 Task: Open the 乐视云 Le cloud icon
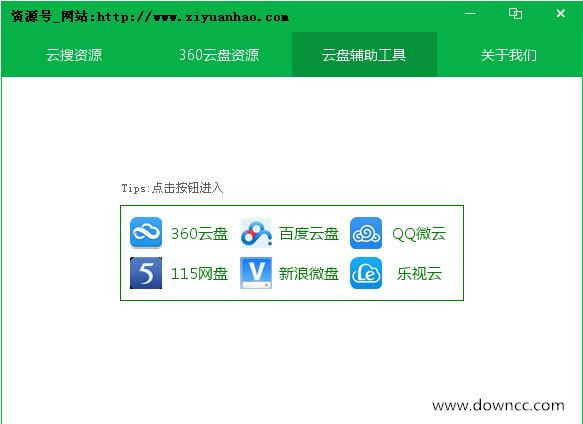366,273
